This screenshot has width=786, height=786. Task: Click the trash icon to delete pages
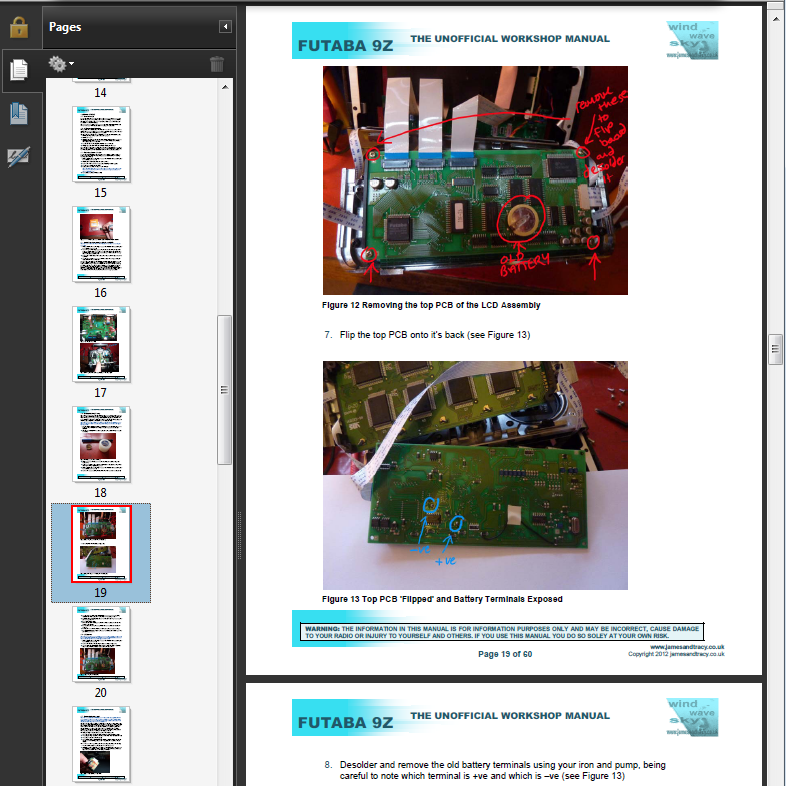coord(217,65)
